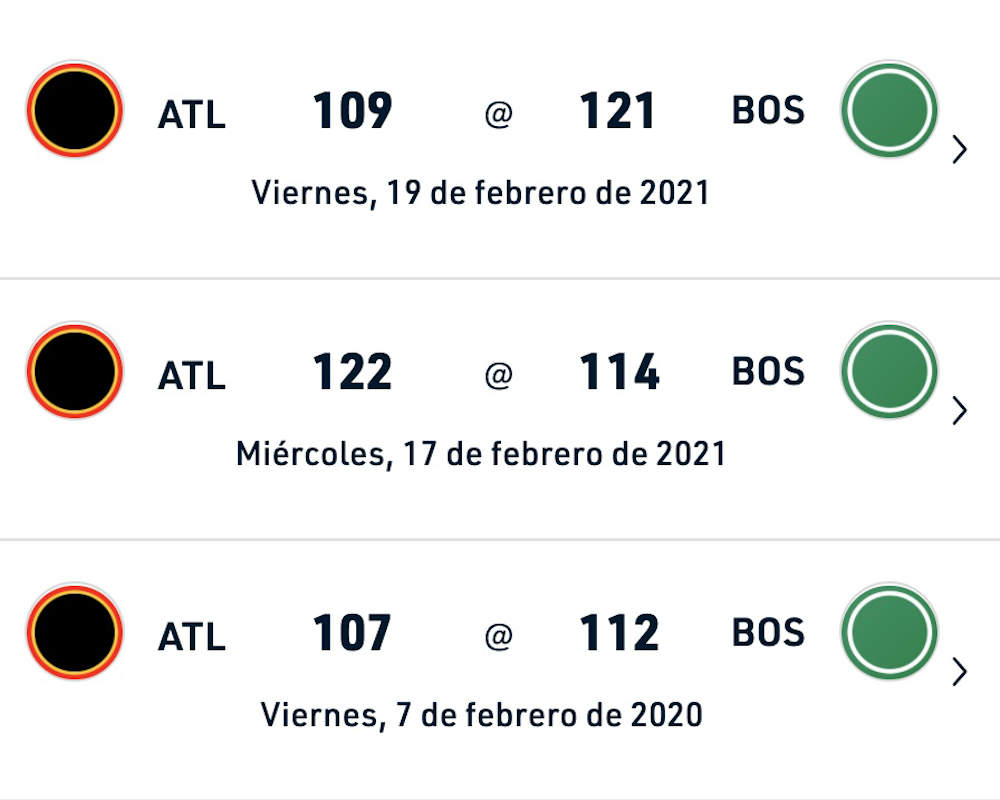Click ATL logo in 7 de febrero 2020 game
The height and width of the screenshot is (800, 1000).
pyautogui.click(x=75, y=632)
